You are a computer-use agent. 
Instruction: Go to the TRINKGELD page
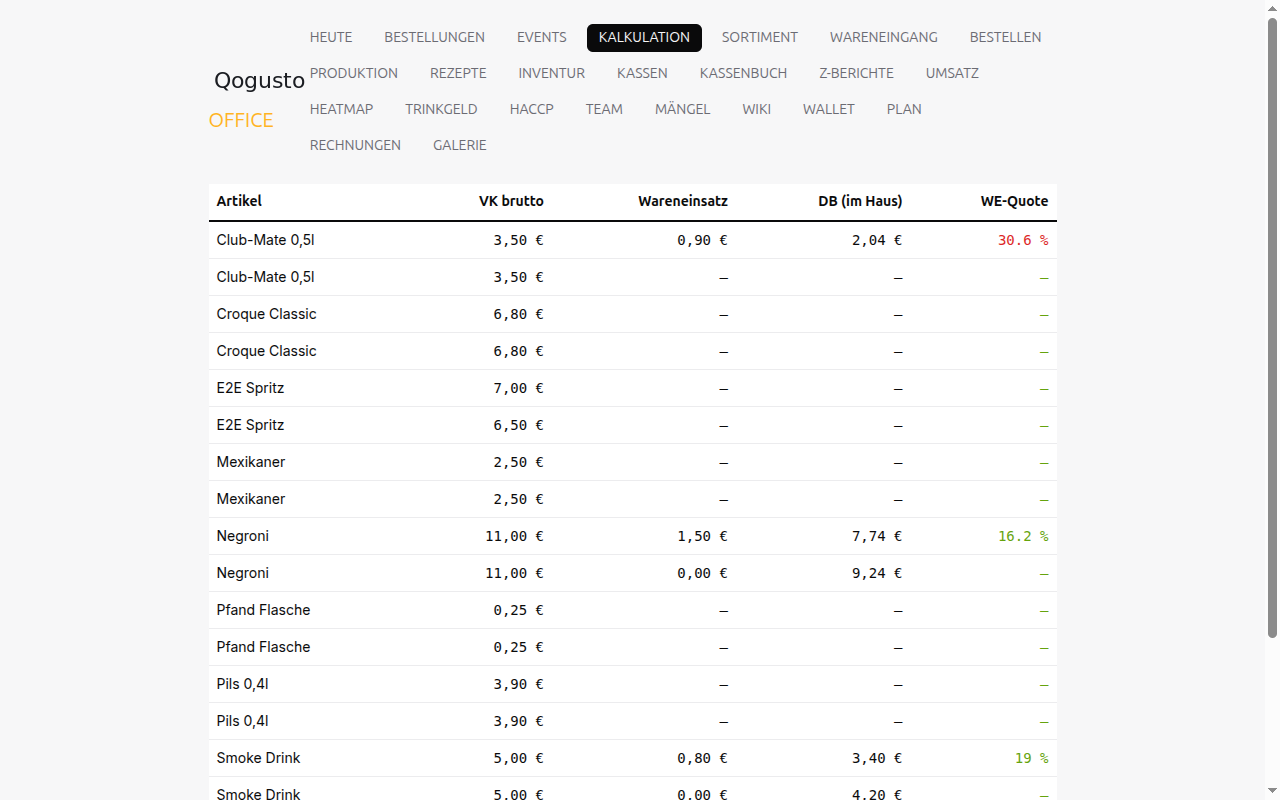pyautogui.click(x=441, y=109)
